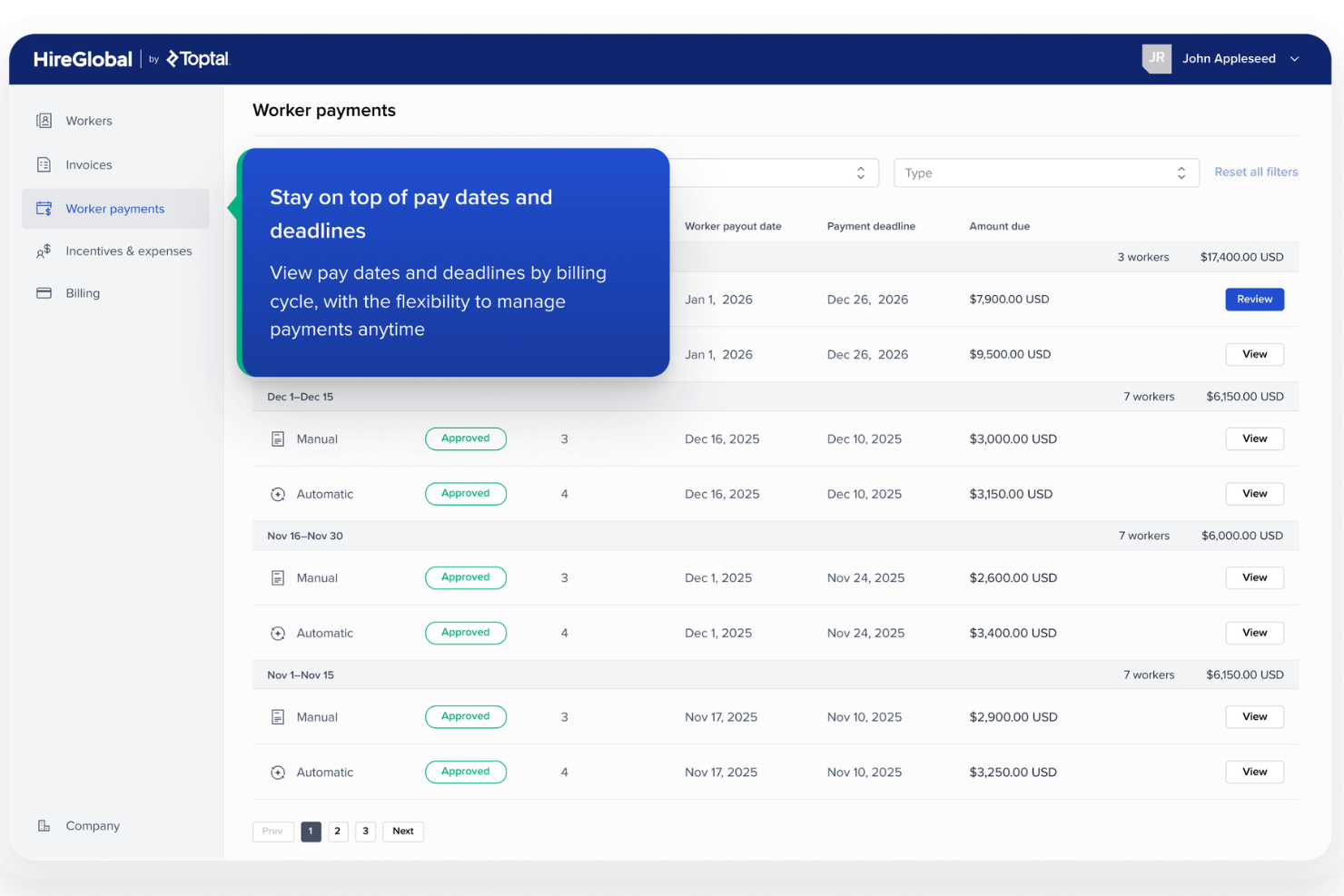Click Approved badge in $2,900.00 row
Viewport: 1344px width, 896px height.
click(x=466, y=716)
